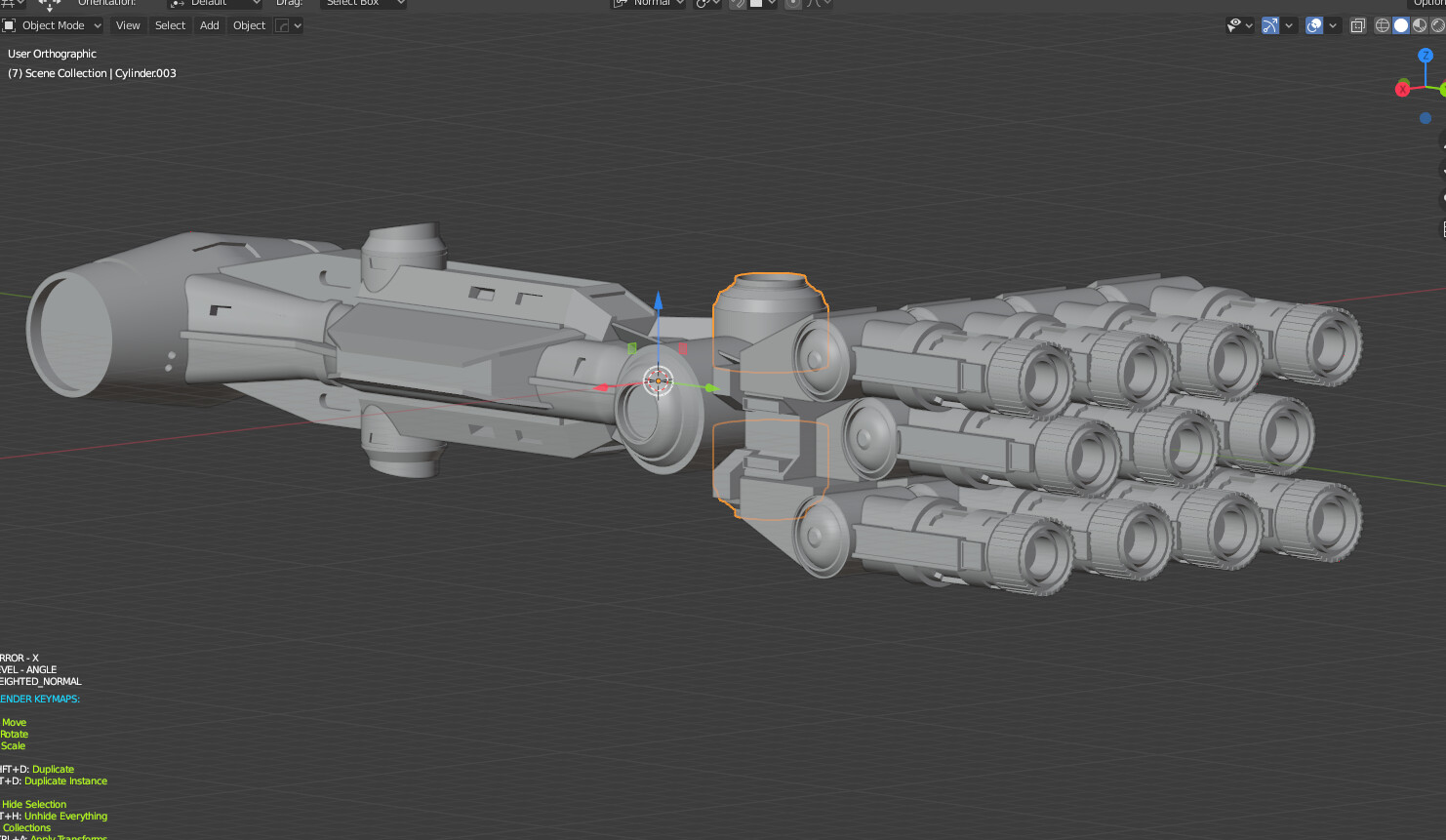Click the proportional editing circle icon
Image resolution: width=1446 pixels, height=840 pixels.
coord(792,4)
